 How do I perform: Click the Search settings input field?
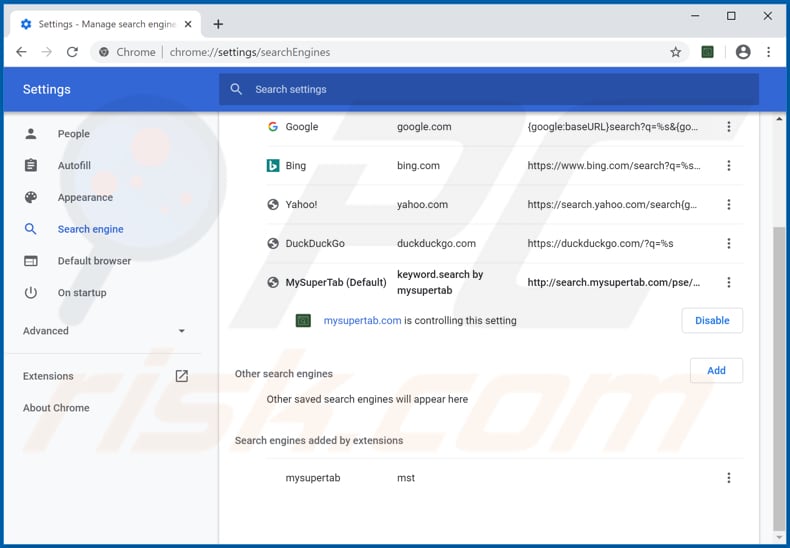[490, 89]
